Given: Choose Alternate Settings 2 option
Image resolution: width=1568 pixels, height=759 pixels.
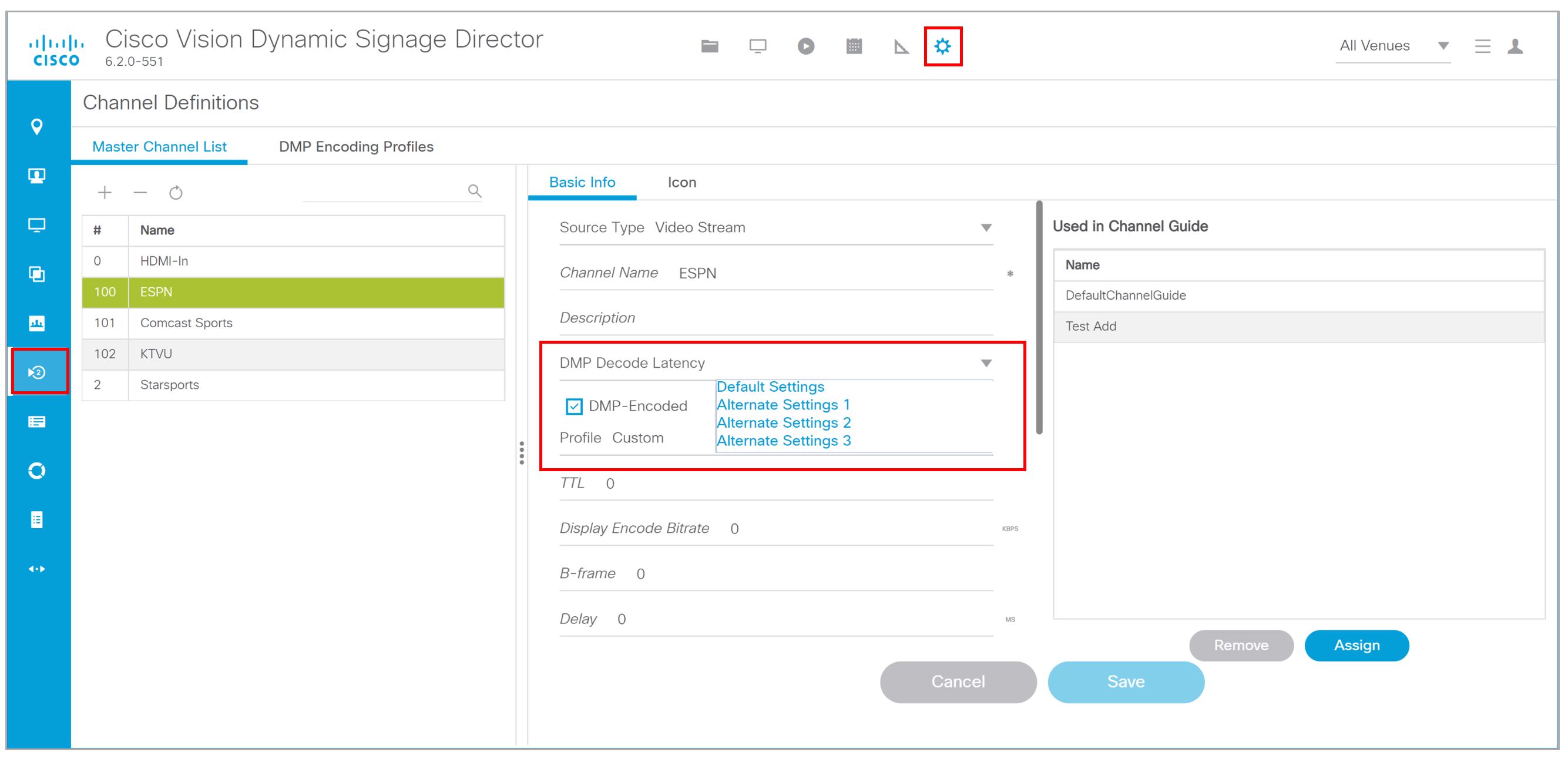Looking at the screenshot, I should [783, 423].
